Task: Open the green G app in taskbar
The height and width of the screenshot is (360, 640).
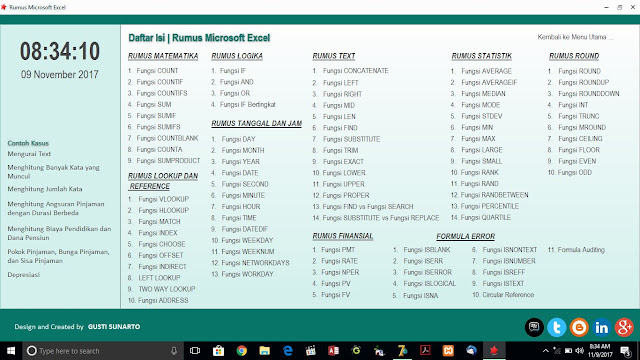Action: [356, 350]
